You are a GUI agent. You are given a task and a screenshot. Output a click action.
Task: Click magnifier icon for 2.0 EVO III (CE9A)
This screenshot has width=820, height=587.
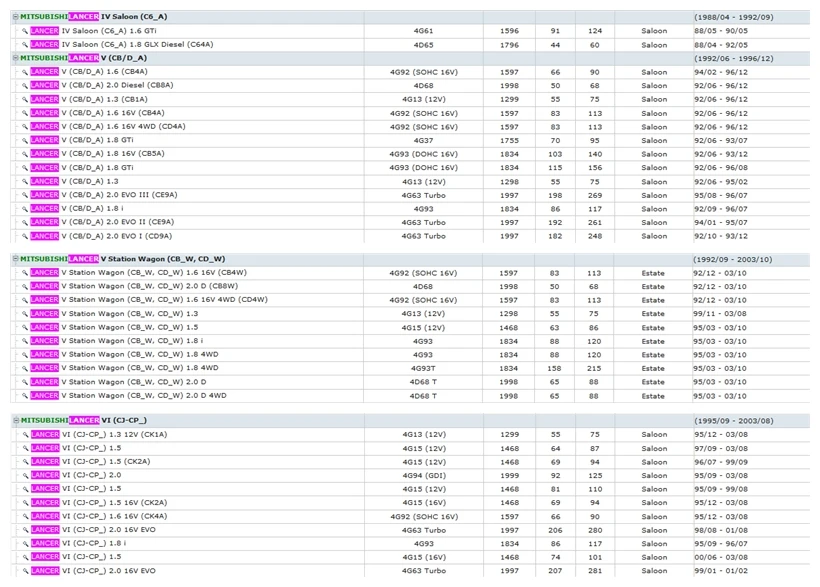pyautogui.click(x=25, y=195)
